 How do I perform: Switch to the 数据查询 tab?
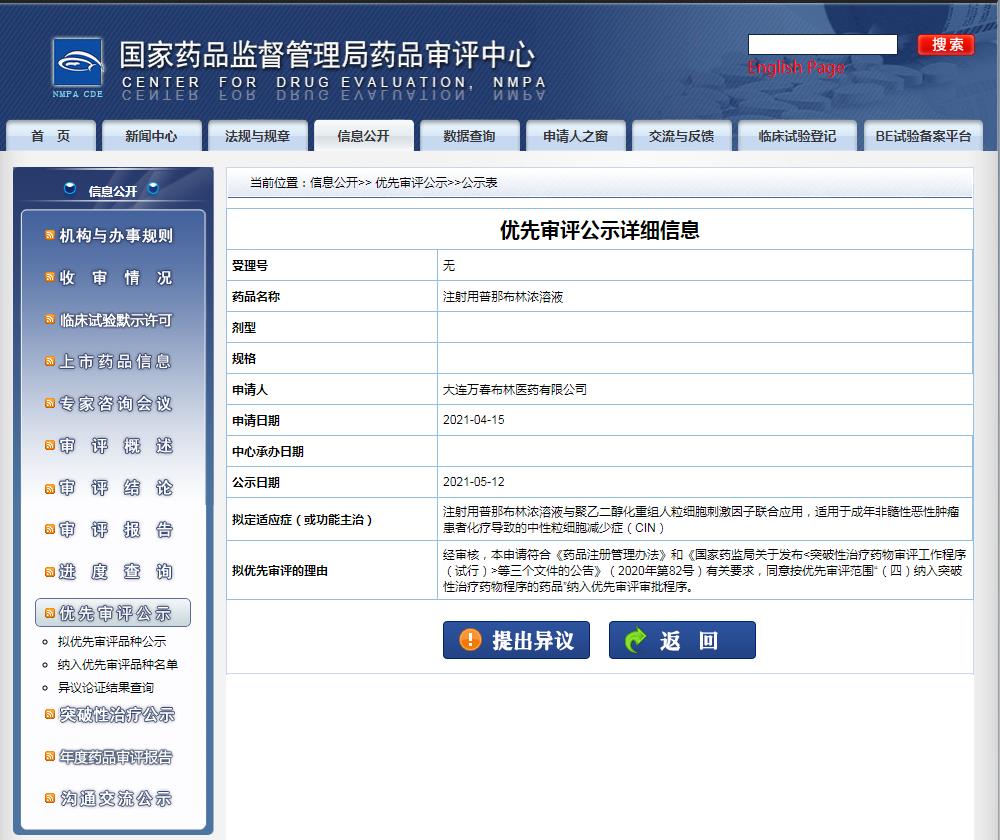click(x=469, y=136)
